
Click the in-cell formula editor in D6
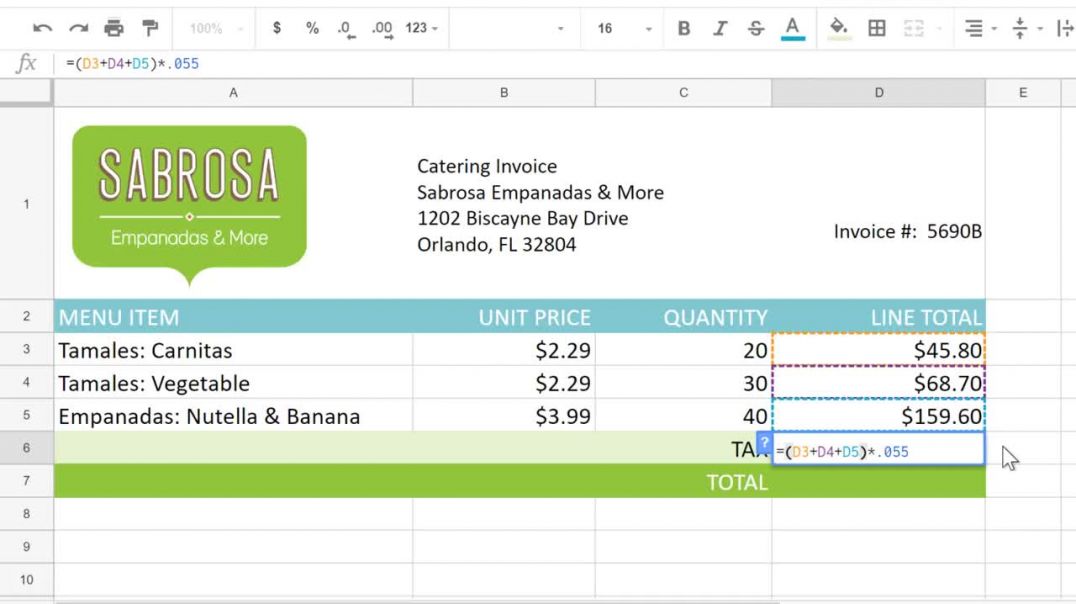878,449
